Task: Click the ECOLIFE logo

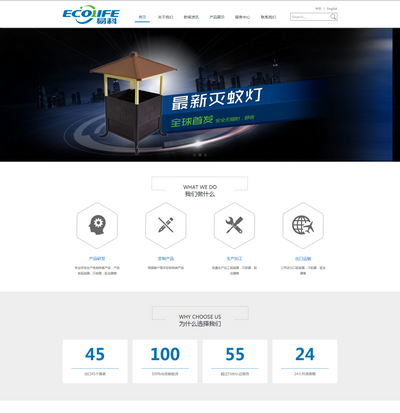Action: point(91,15)
